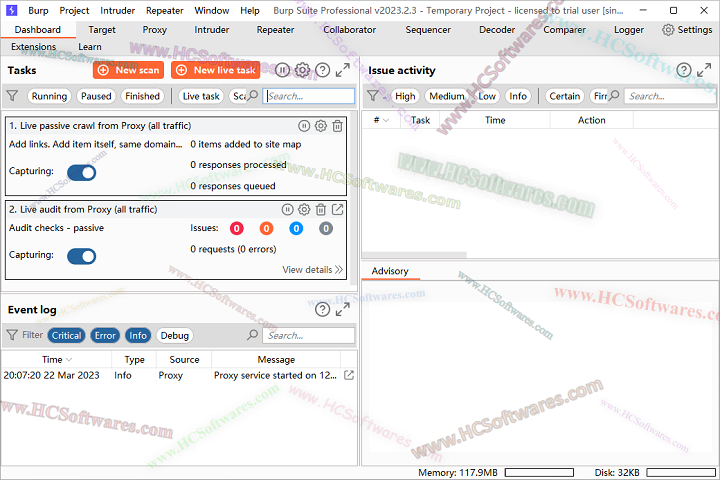Screen dimensions: 720x480
Task: Create a New live task
Action: [x=215, y=70]
